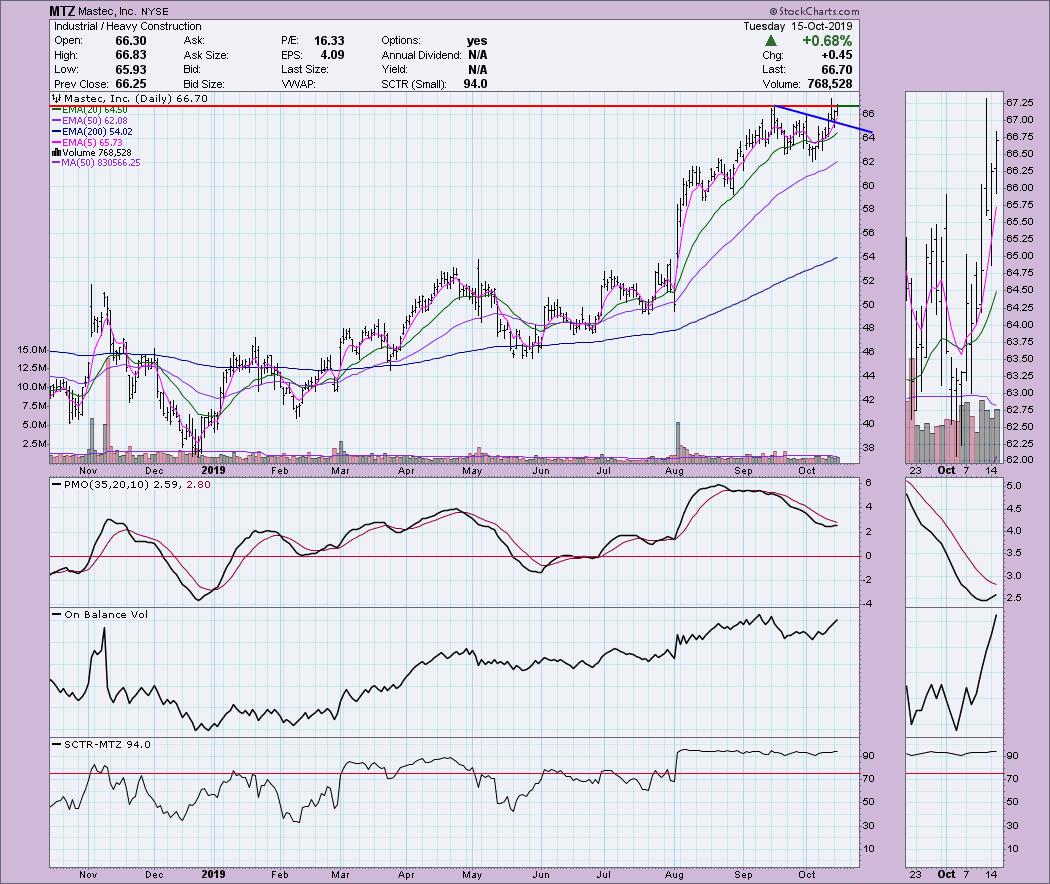Click the Options value yes

(x=477, y=41)
